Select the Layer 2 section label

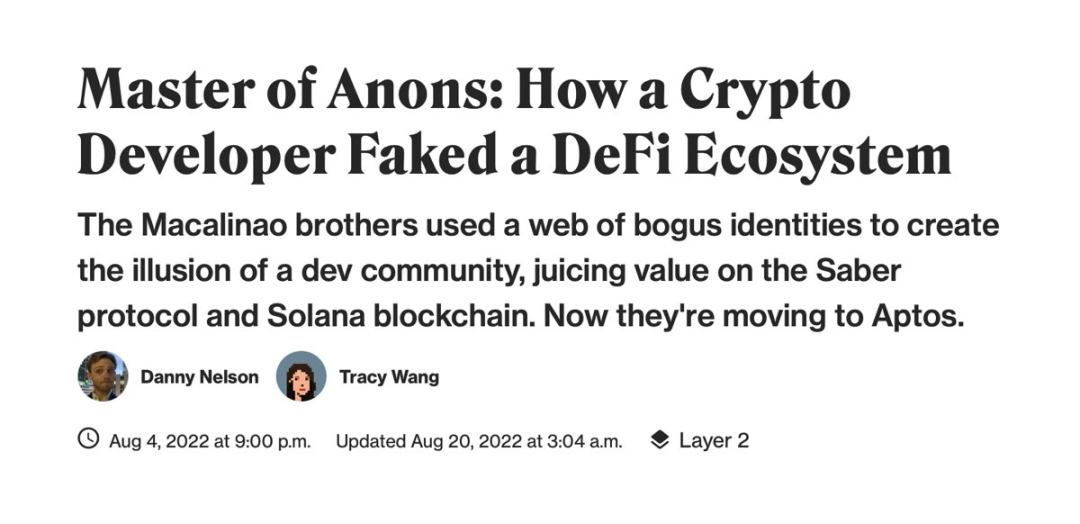click(x=713, y=440)
